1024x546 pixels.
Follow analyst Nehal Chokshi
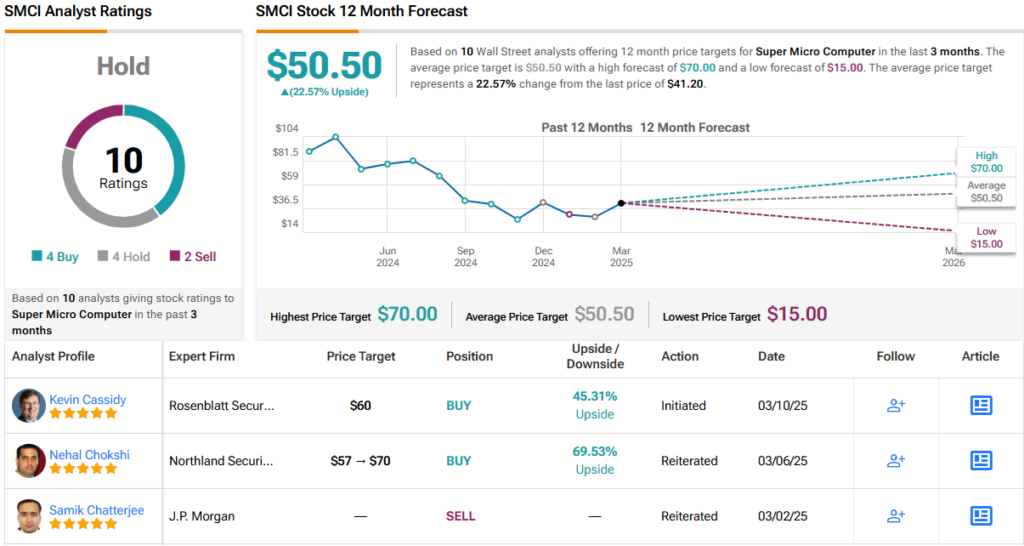pos(895,460)
